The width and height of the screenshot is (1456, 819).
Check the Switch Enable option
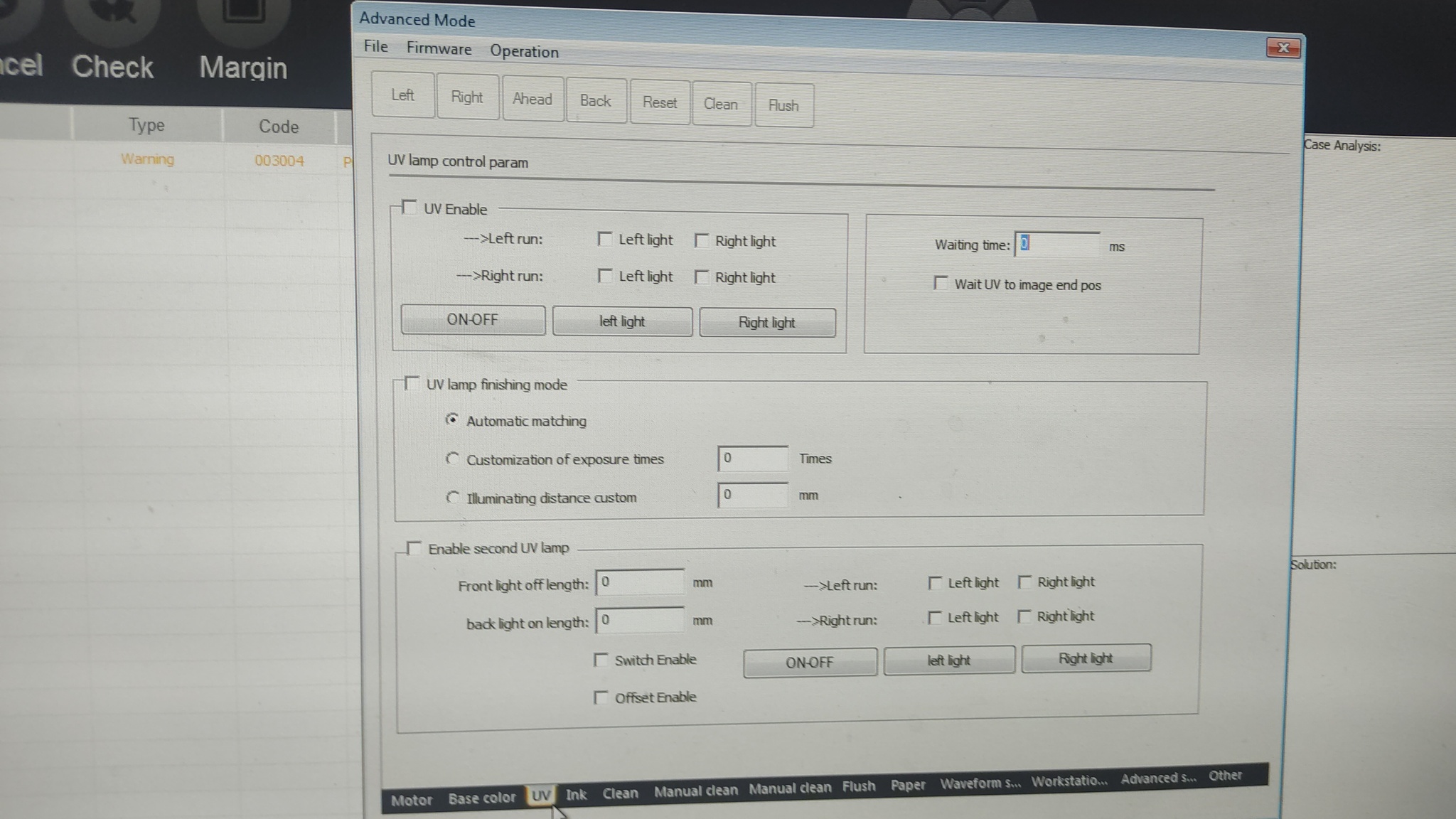(601, 660)
